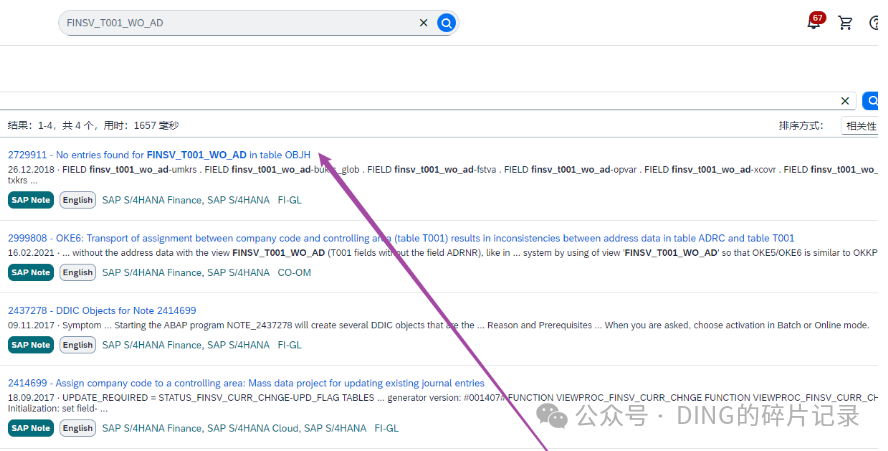Open the shopping cart
This screenshot has width=888, height=451.
pyautogui.click(x=845, y=23)
